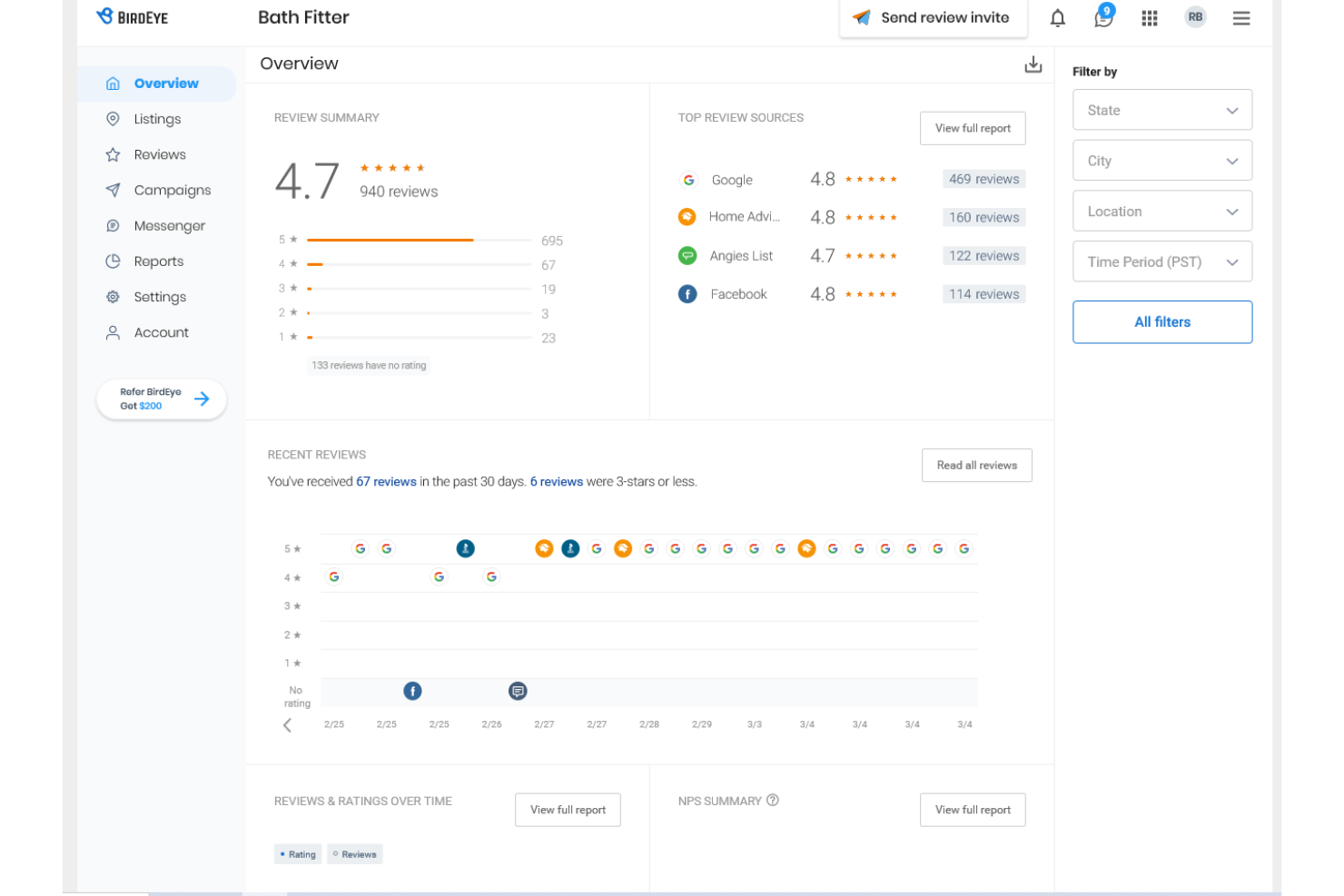The height and width of the screenshot is (896, 1344).
Task: Click the chat icon beside Messenger
Action: pyautogui.click(x=113, y=226)
